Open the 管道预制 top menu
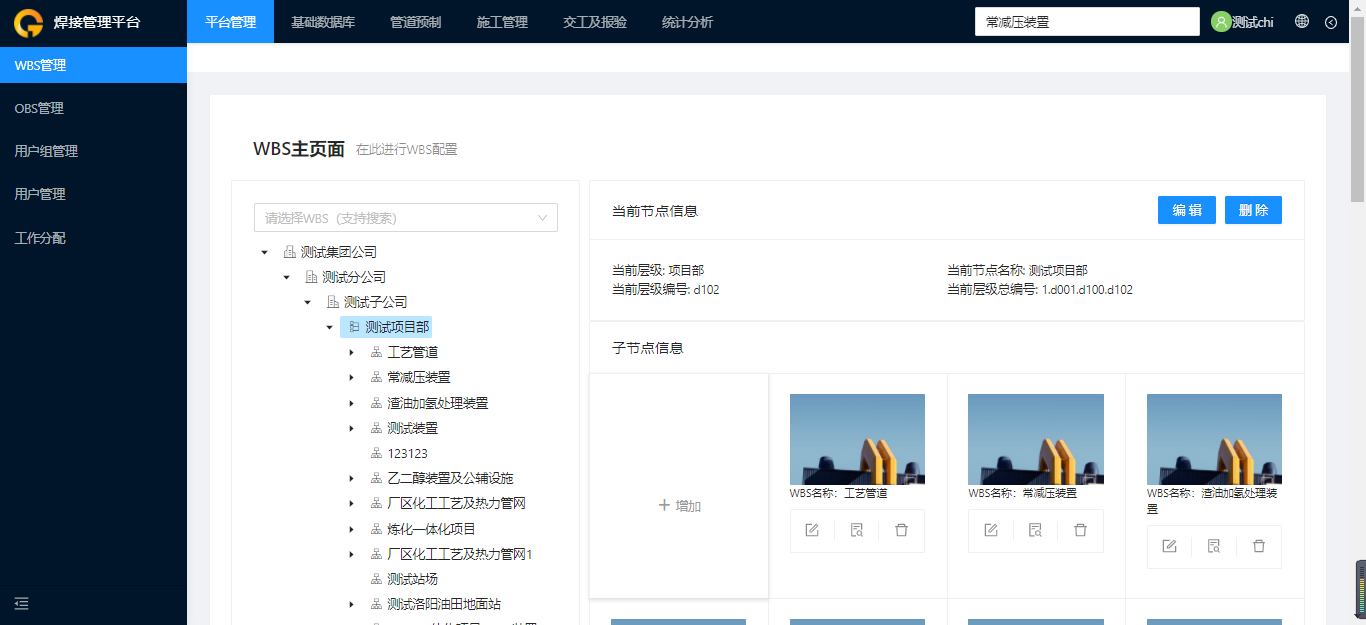 (x=415, y=22)
